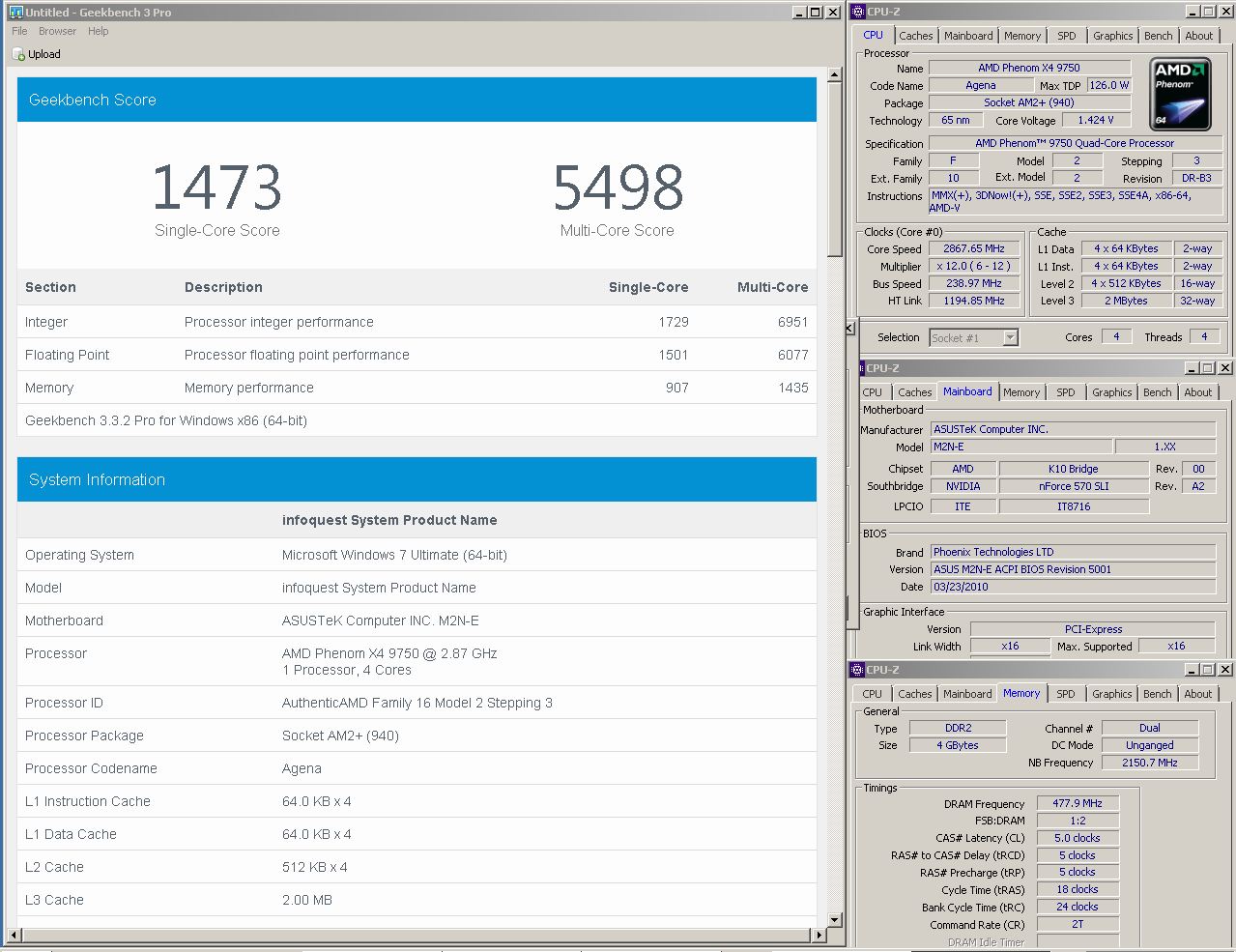Click the Geekbench vertical scrollbar down arrow
This screenshot has width=1236, height=952.
[836, 919]
